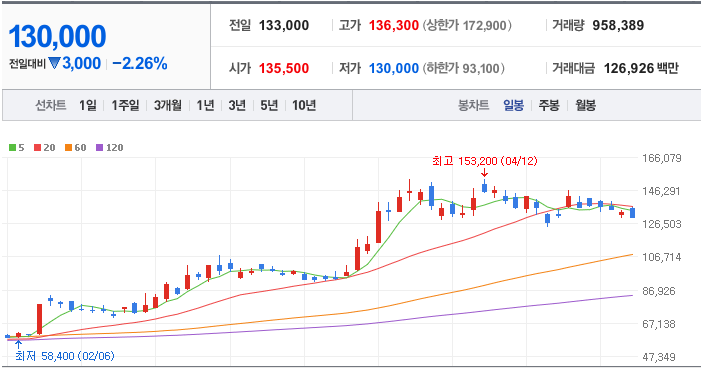Image resolution: width=701 pixels, height=370 pixels.
Task: Click the 하한가 93,100 text
Action: tap(464, 68)
